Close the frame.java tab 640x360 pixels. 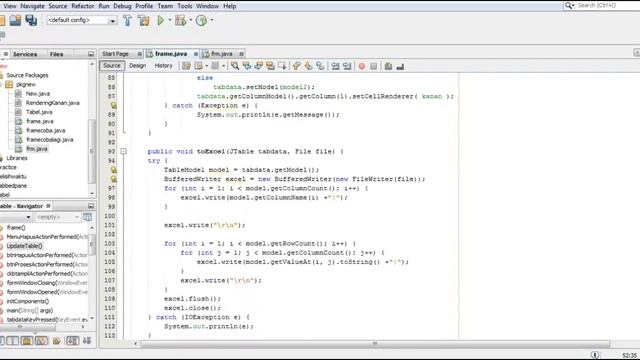(x=196, y=54)
